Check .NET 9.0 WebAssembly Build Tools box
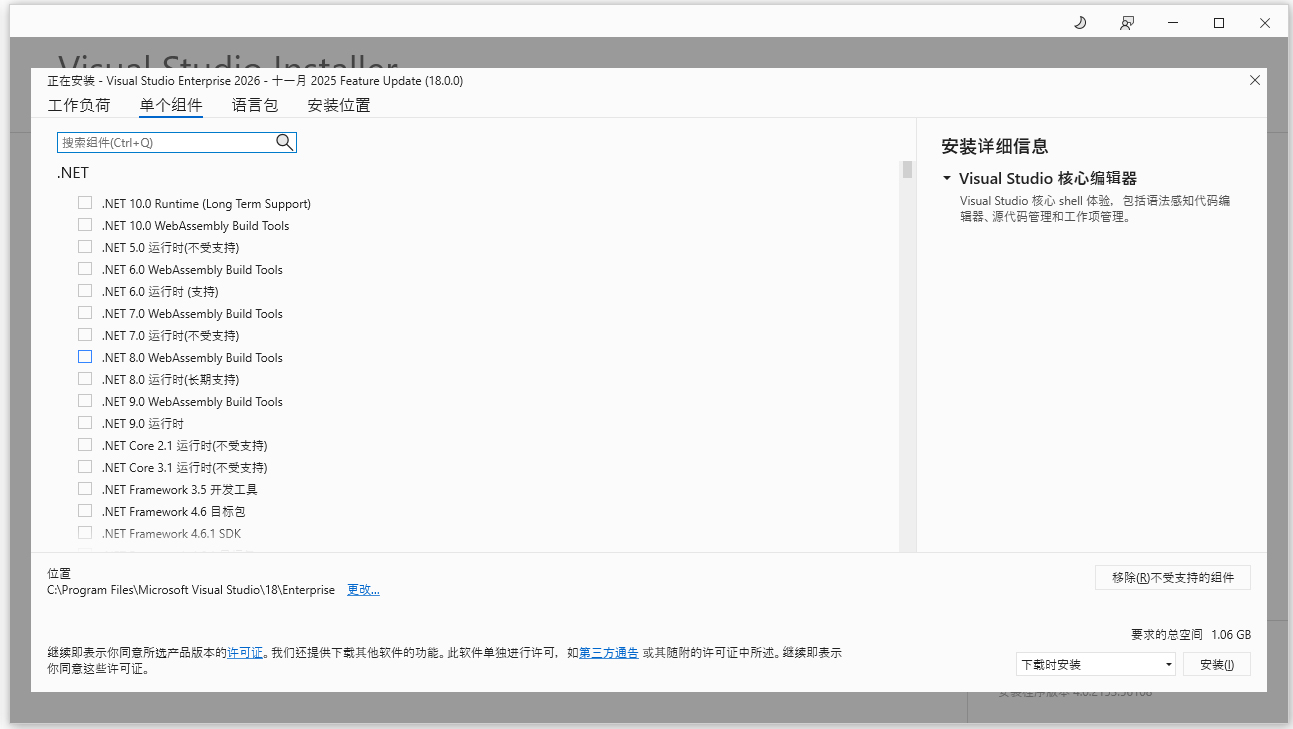 [85, 401]
